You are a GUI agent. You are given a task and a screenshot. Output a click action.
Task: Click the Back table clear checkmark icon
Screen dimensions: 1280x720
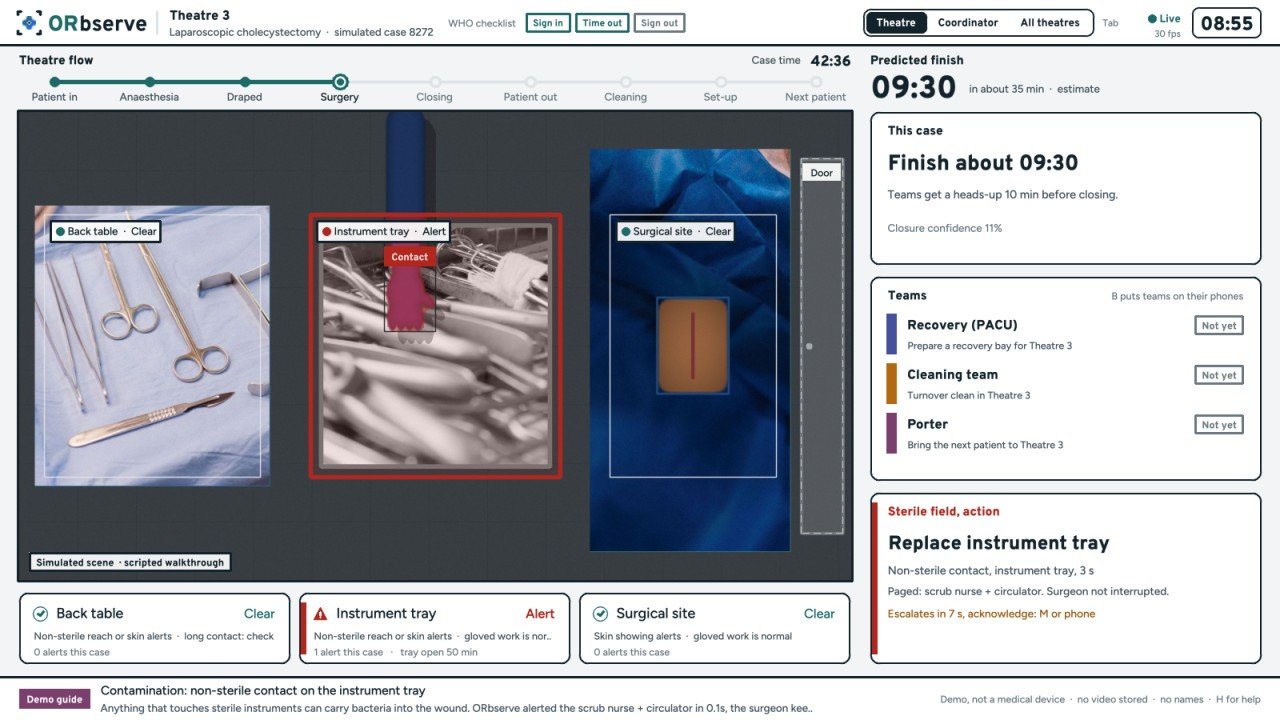pyautogui.click(x=41, y=614)
